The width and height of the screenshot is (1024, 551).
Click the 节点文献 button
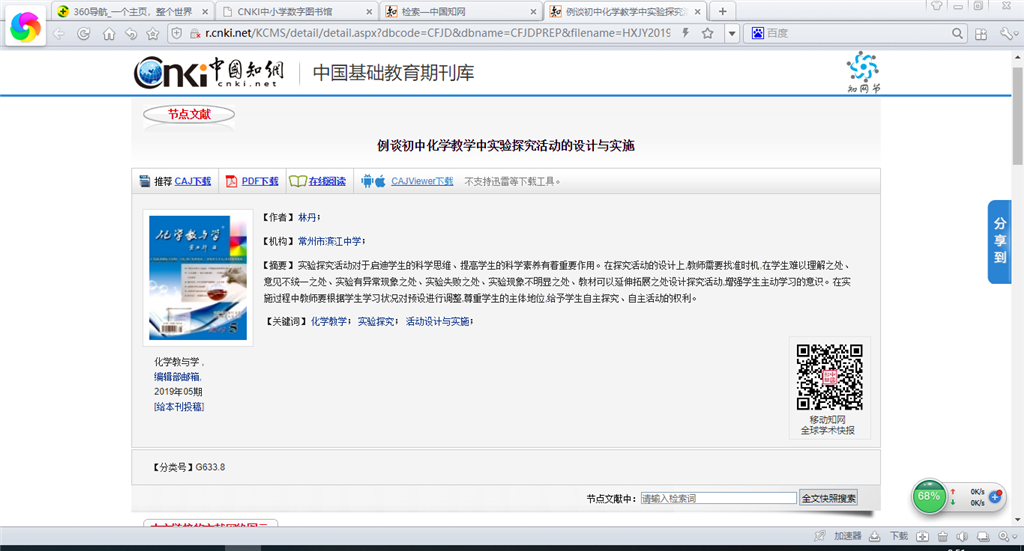point(189,114)
